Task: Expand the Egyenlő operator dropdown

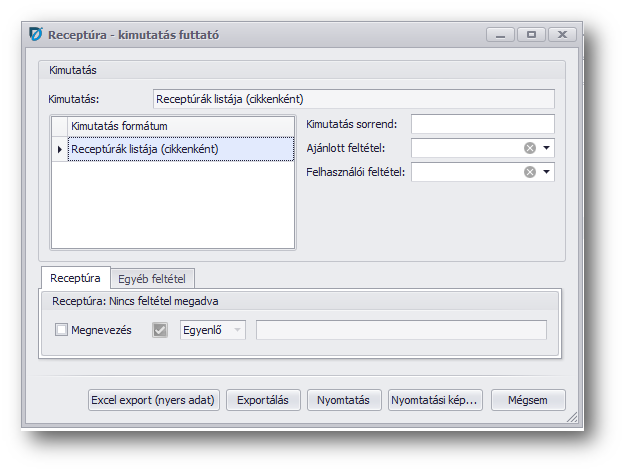Action: pyautogui.click(x=237, y=330)
